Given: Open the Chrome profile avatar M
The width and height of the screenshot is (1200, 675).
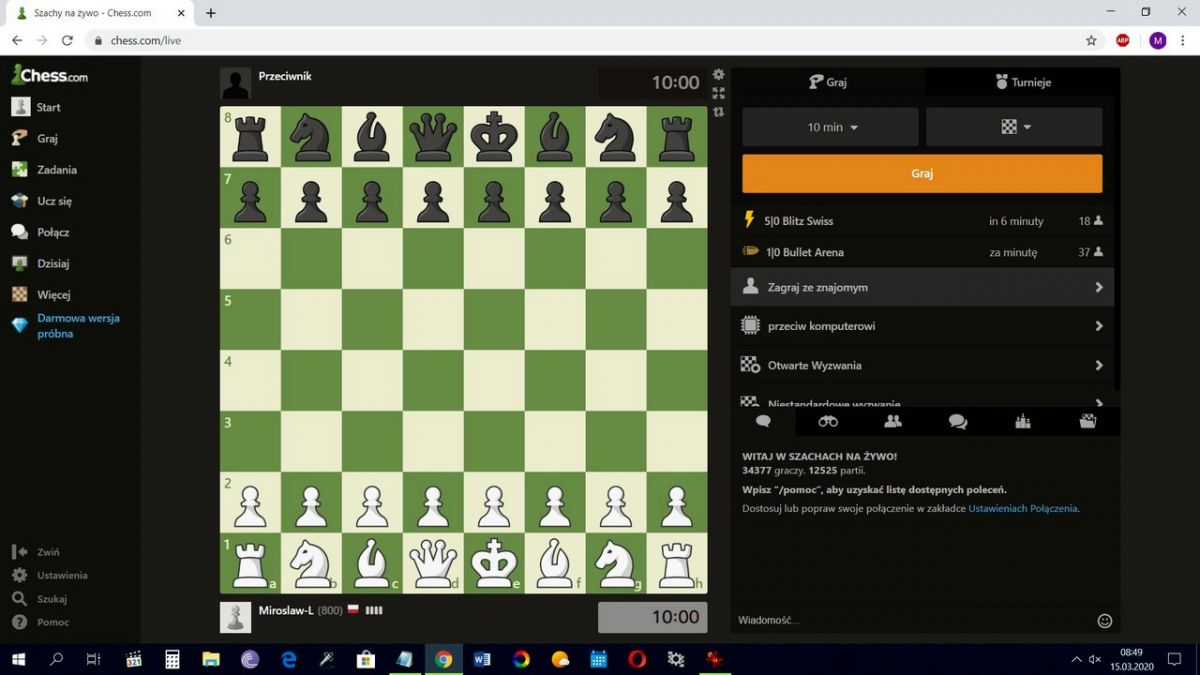Looking at the screenshot, I should (x=1157, y=40).
